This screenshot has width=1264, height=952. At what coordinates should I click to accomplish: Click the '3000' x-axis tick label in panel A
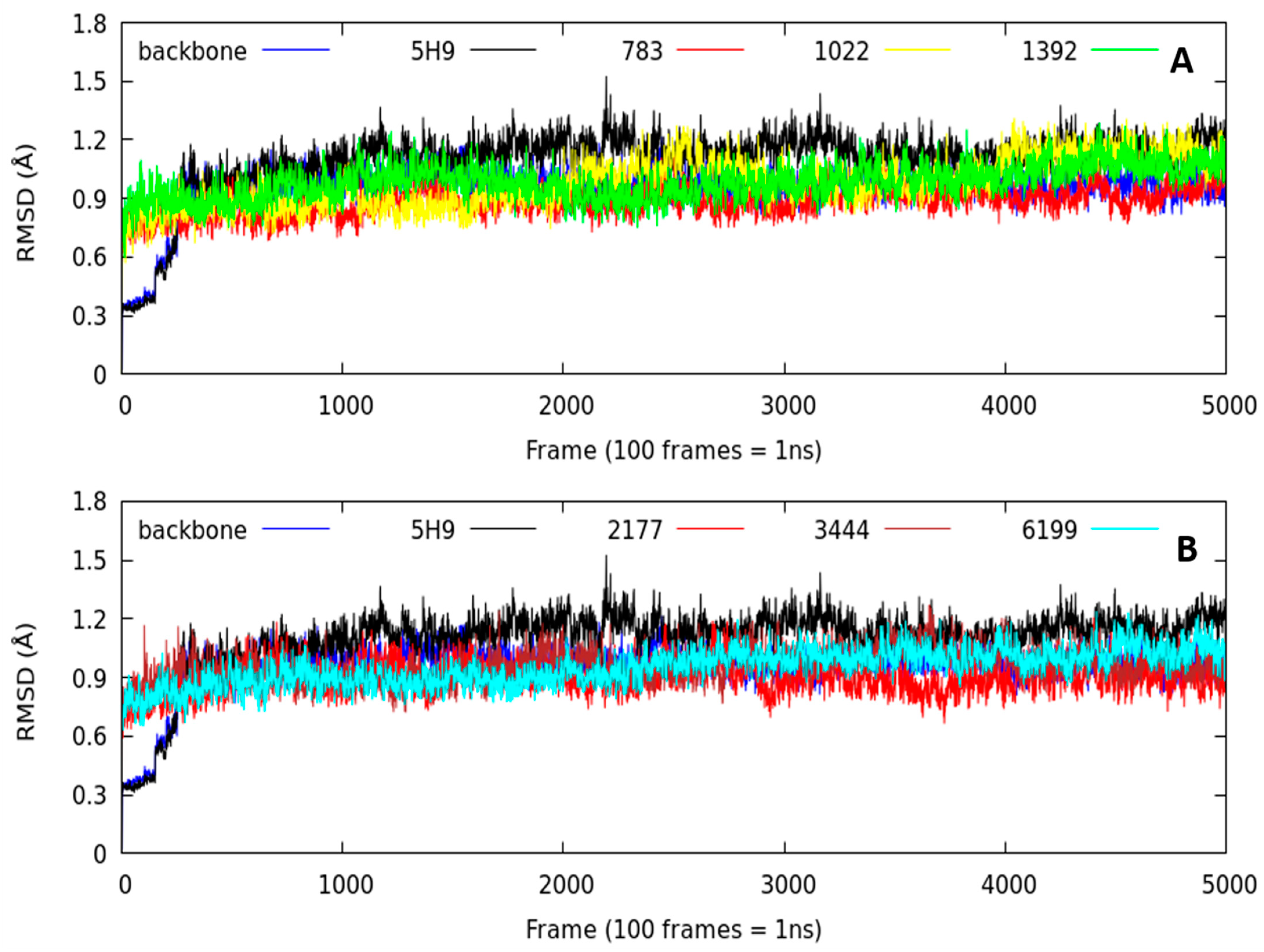[x=788, y=406]
